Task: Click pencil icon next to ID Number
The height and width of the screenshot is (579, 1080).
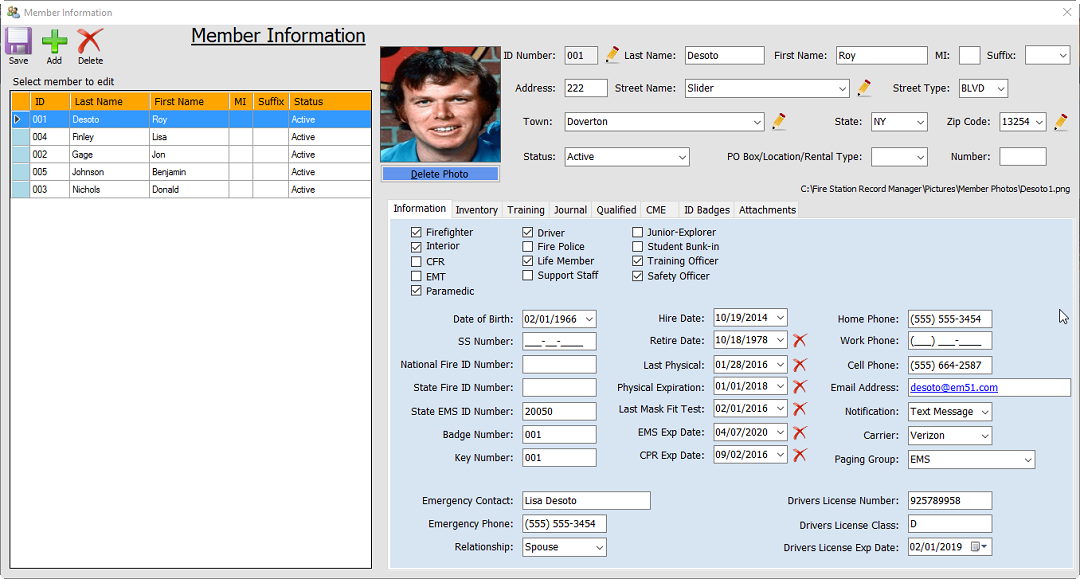Action: 612,55
